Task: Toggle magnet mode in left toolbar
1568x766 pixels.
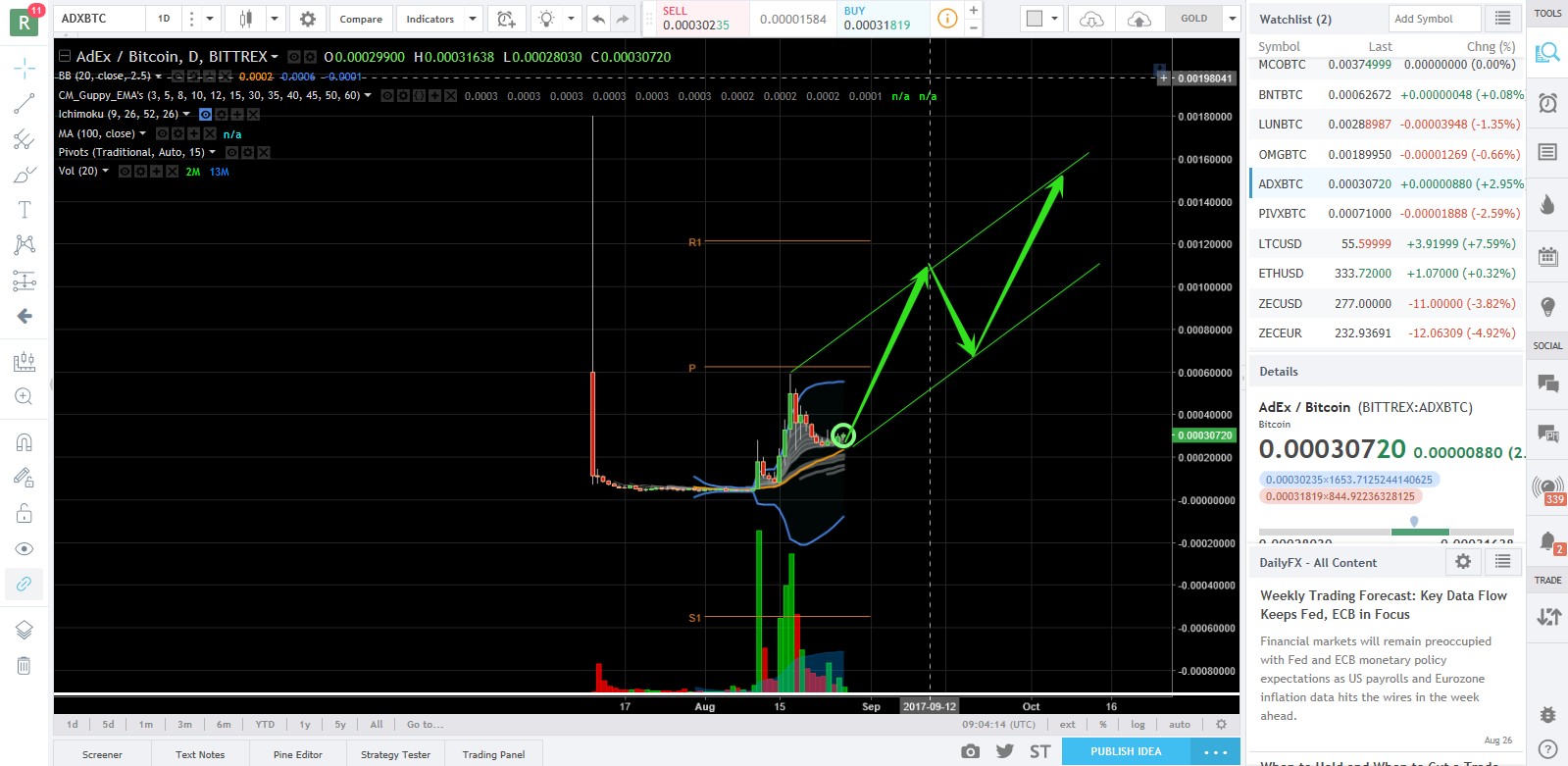Action: [25, 442]
